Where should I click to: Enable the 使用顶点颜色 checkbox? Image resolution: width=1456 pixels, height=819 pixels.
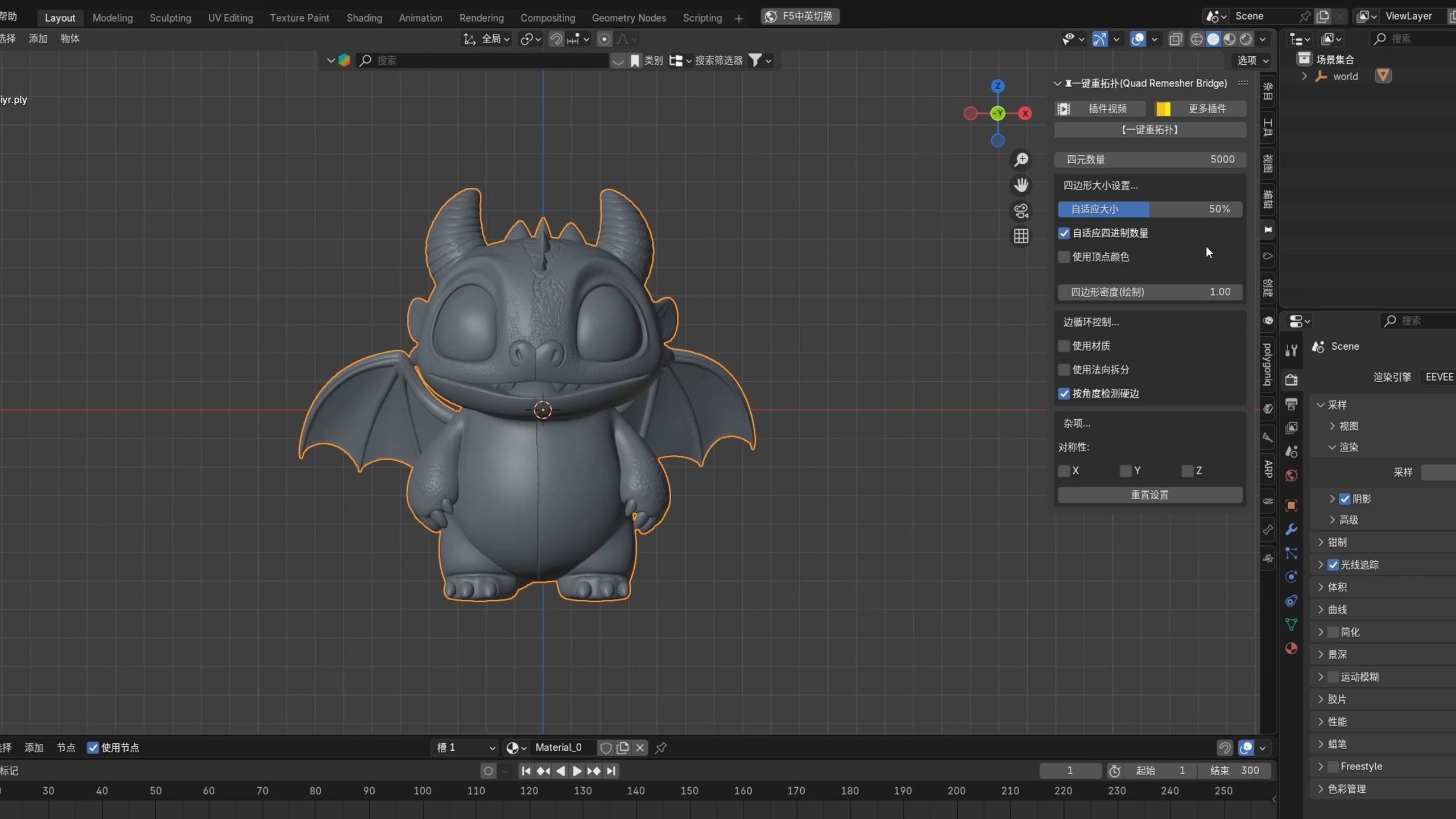click(x=1064, y=257)
